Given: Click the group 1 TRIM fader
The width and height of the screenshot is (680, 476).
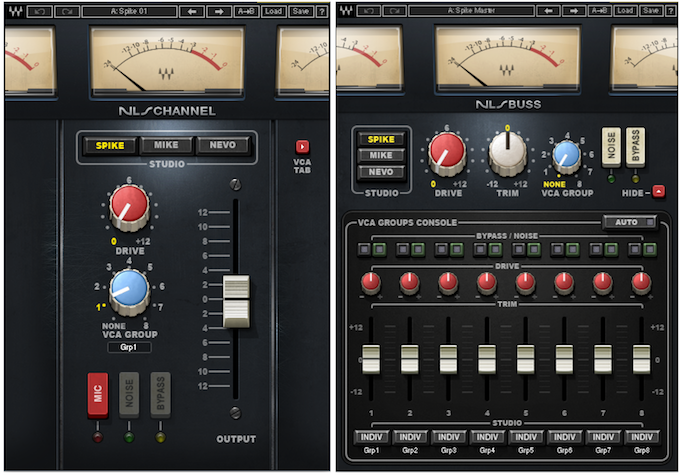Looking at the screenshot, I should point(371,359).
